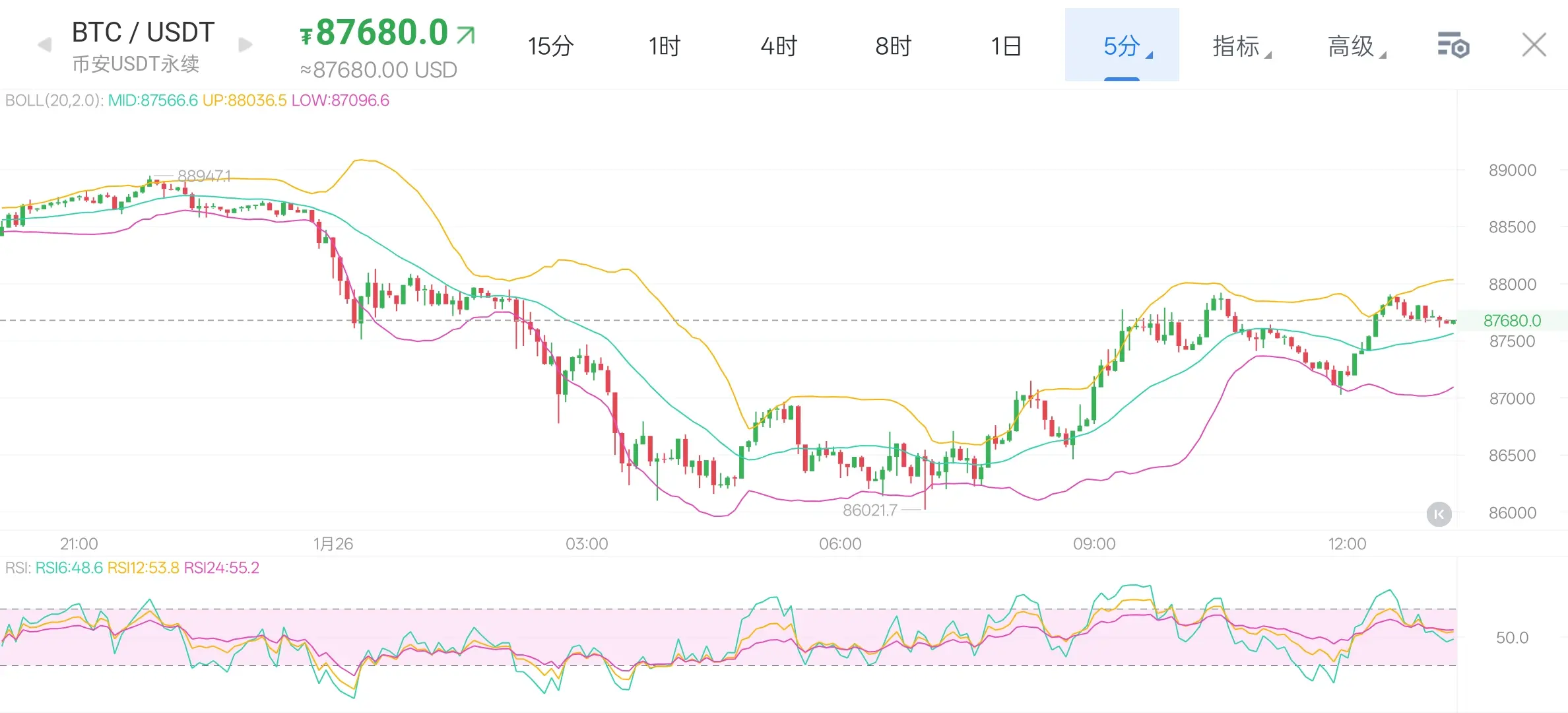
Task: Jump to latest candle with round K button
Action: [x=1439, y=514]
